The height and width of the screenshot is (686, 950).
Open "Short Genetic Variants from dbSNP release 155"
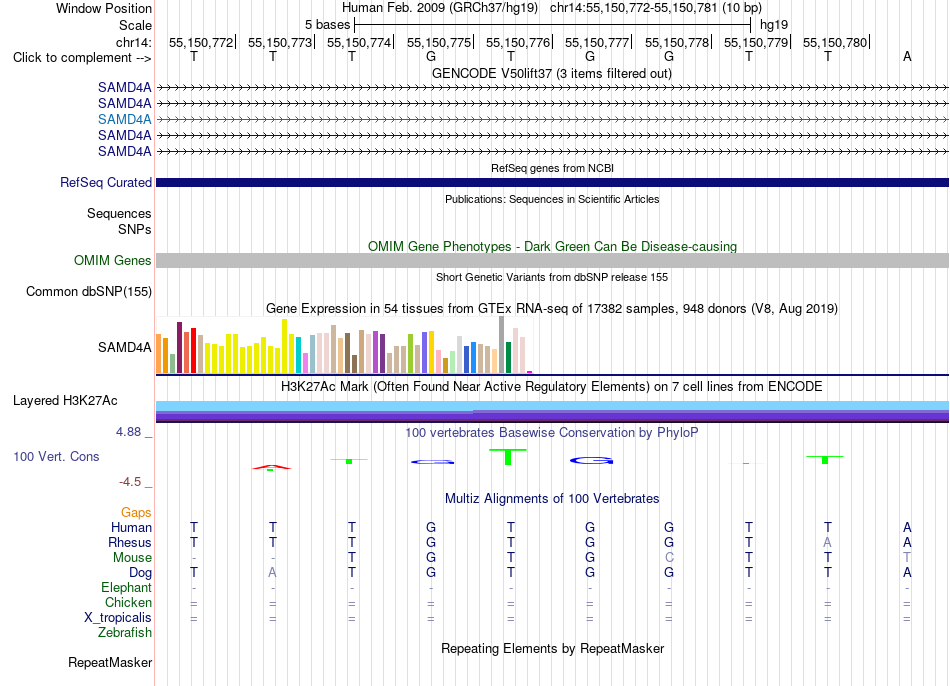pyautogui.click(x=552, y=277)
